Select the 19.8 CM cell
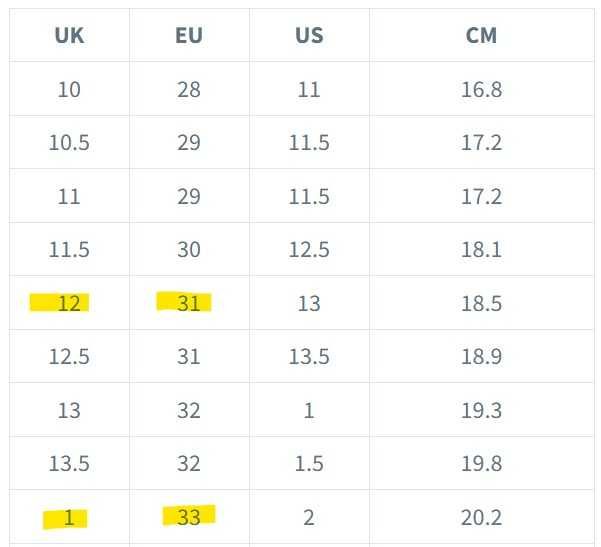 481,464
